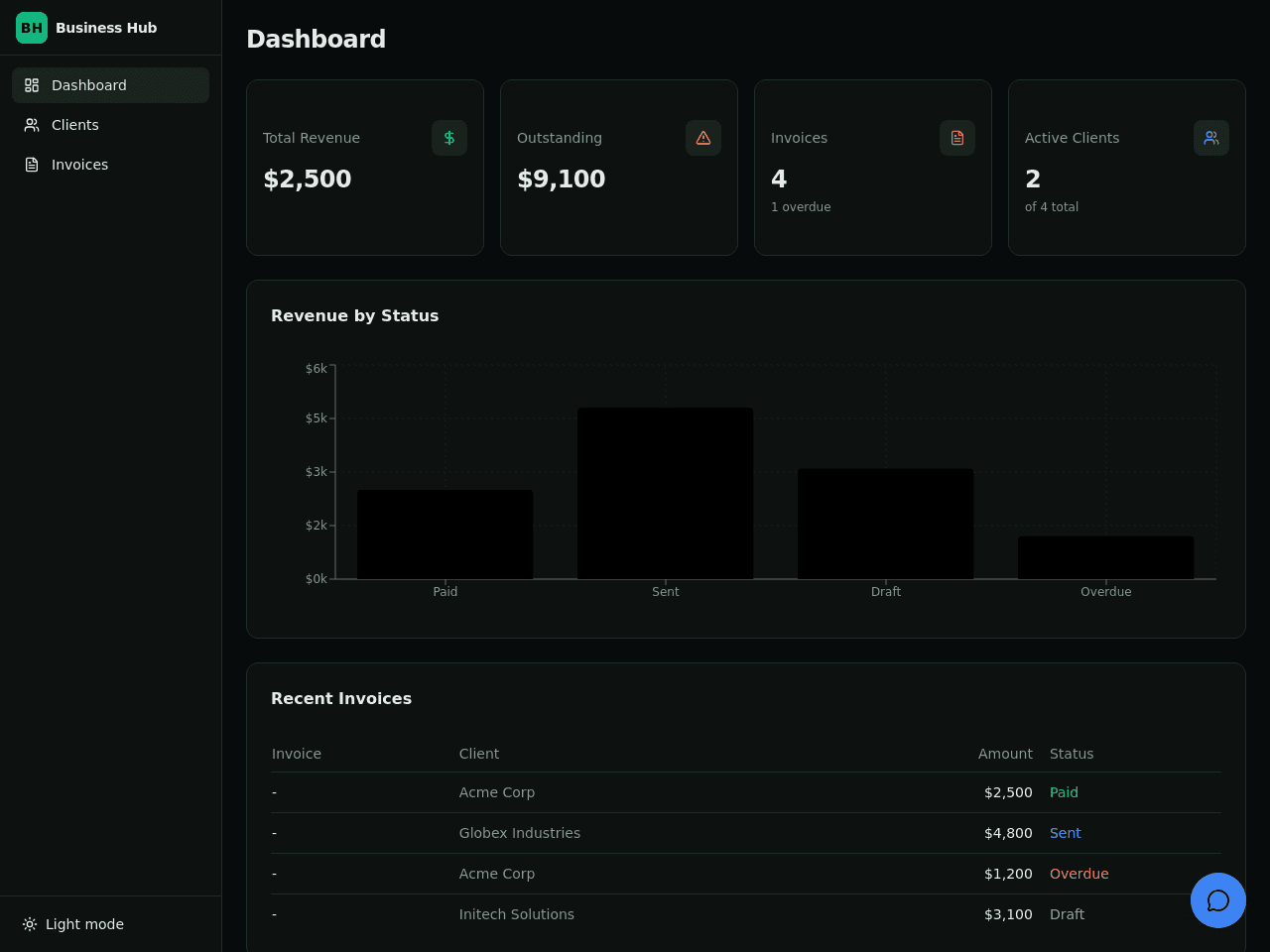Click the document icon on Invoices card
The image size is (1270, 952).
point(957,138)
